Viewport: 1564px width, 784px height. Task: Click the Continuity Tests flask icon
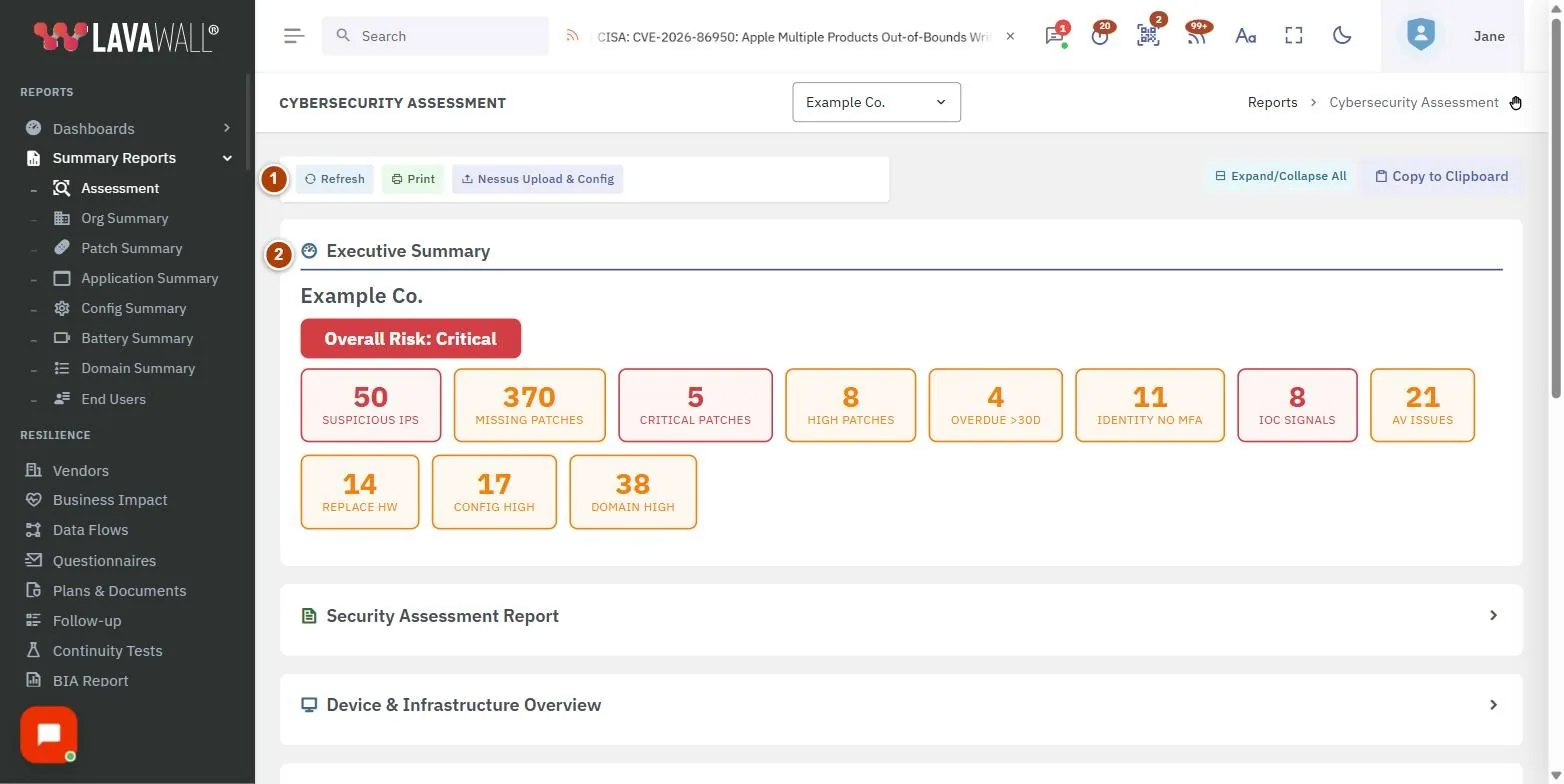pyautogui.click(x=34, y=650)
